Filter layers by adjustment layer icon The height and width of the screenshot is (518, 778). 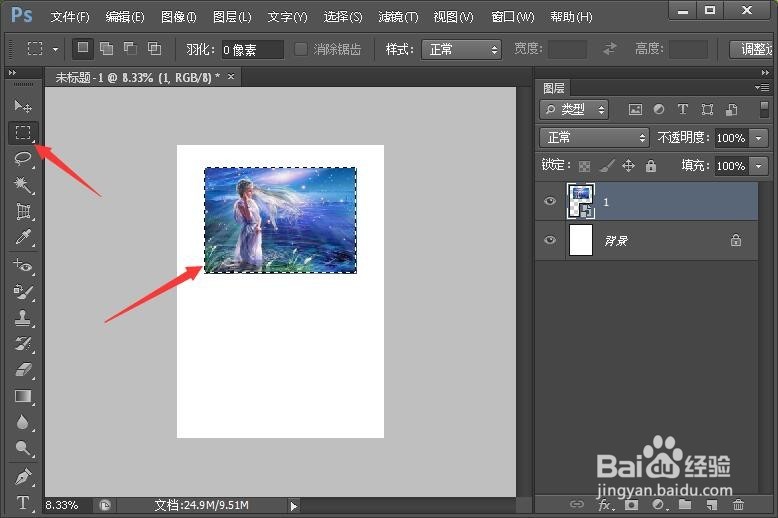[x=659, y=110]
